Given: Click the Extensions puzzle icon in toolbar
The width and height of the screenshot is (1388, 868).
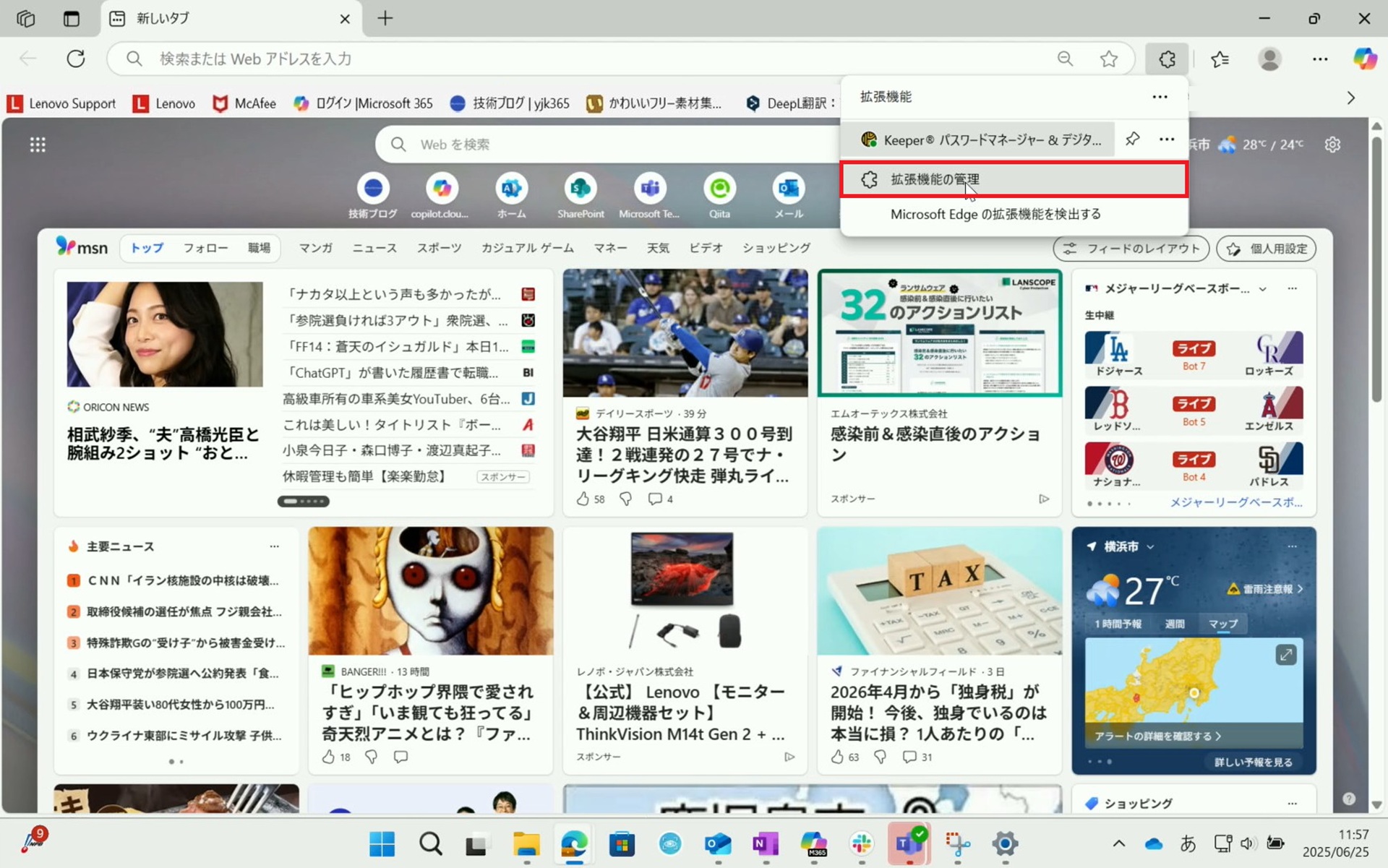Looking at the screenshot, I should click(1167, 59).
